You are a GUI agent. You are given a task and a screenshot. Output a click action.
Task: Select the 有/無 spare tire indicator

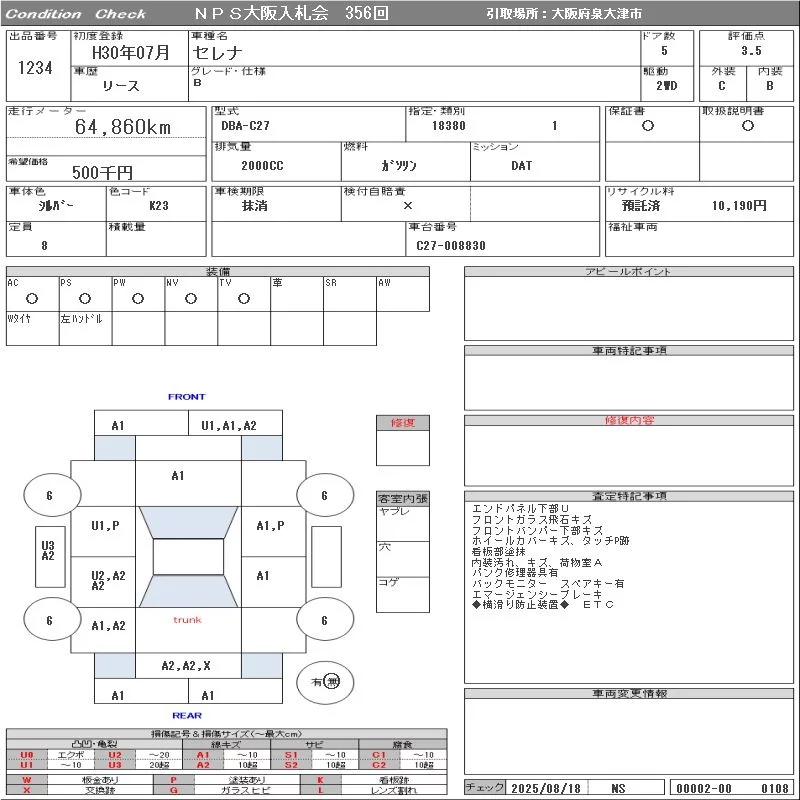325,681
